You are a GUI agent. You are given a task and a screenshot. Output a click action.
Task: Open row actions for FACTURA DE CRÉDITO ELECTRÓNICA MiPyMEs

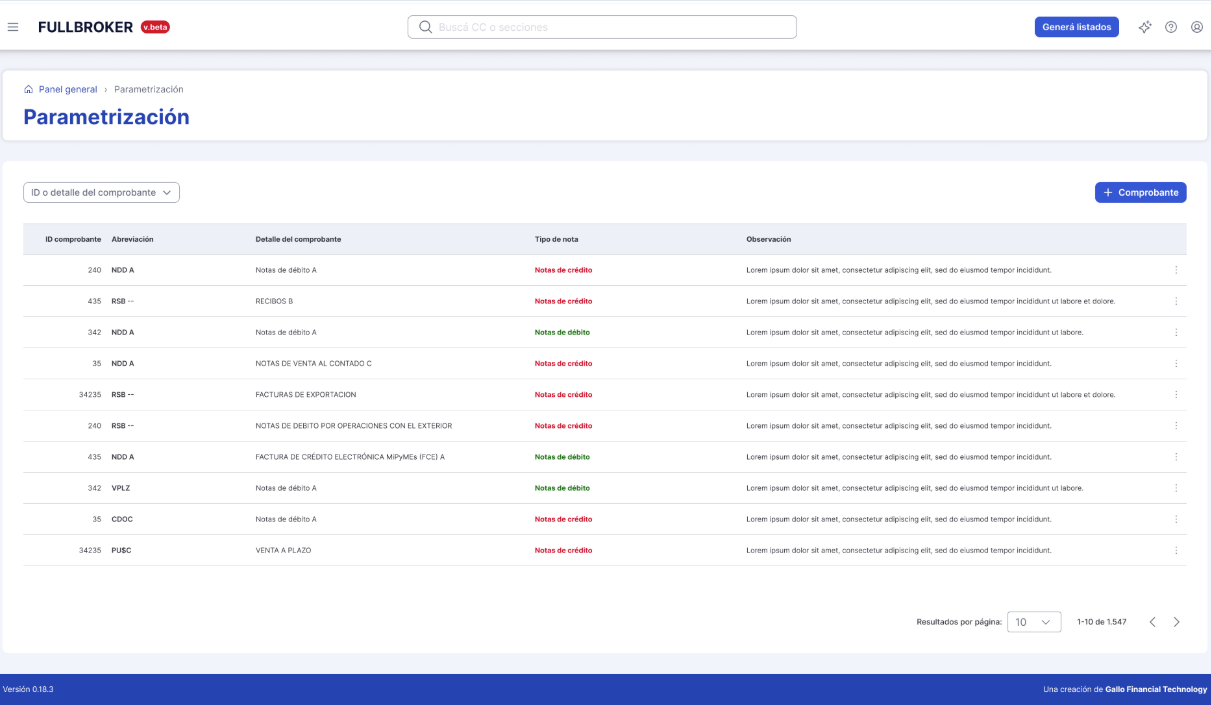[x=1176, y=457]
